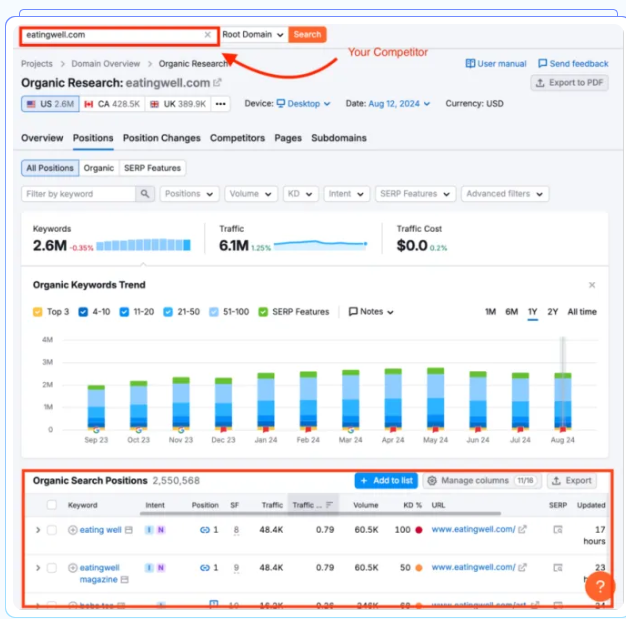The width and height of the screenshot is (626, 619).
Task: Toggle the SERP Features legend checkbox
Action: point(263,312)
